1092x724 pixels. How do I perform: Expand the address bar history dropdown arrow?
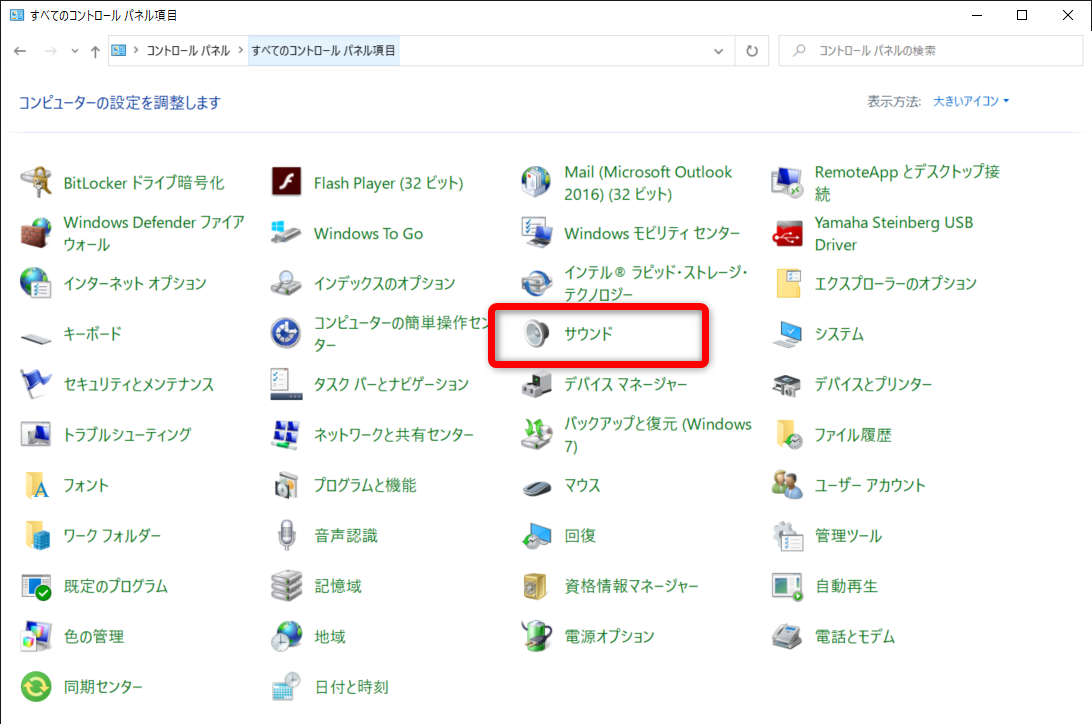[718, 51]
